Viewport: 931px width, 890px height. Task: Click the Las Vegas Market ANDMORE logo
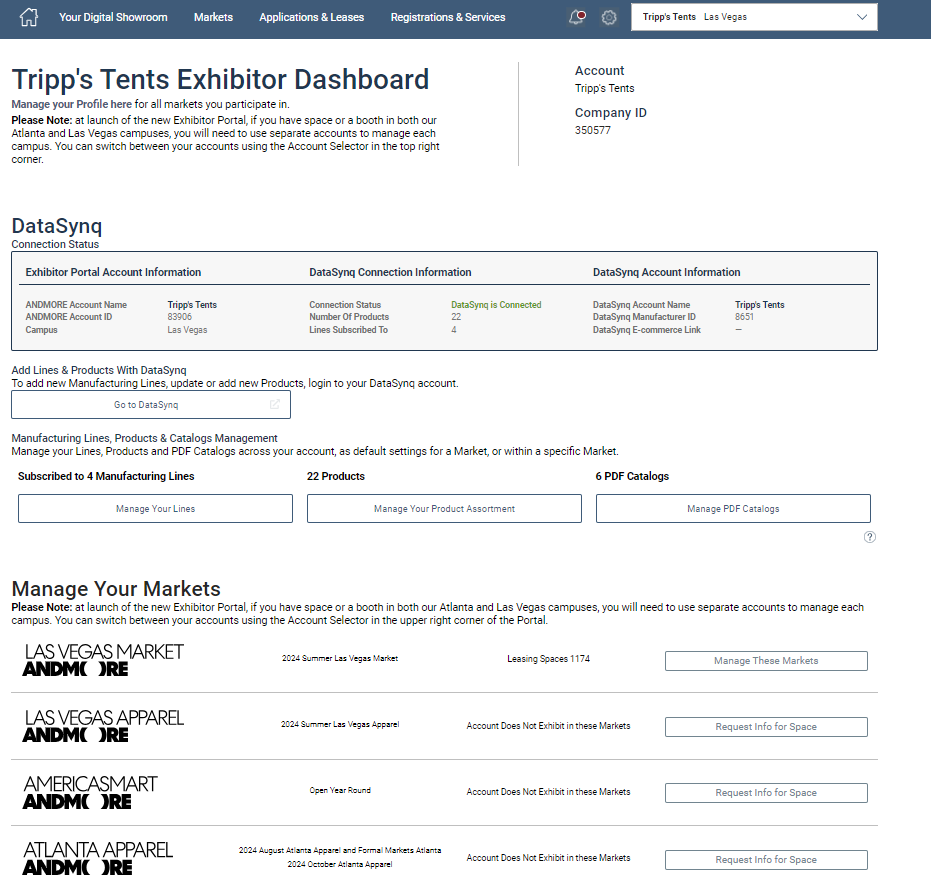coord(103,660)
